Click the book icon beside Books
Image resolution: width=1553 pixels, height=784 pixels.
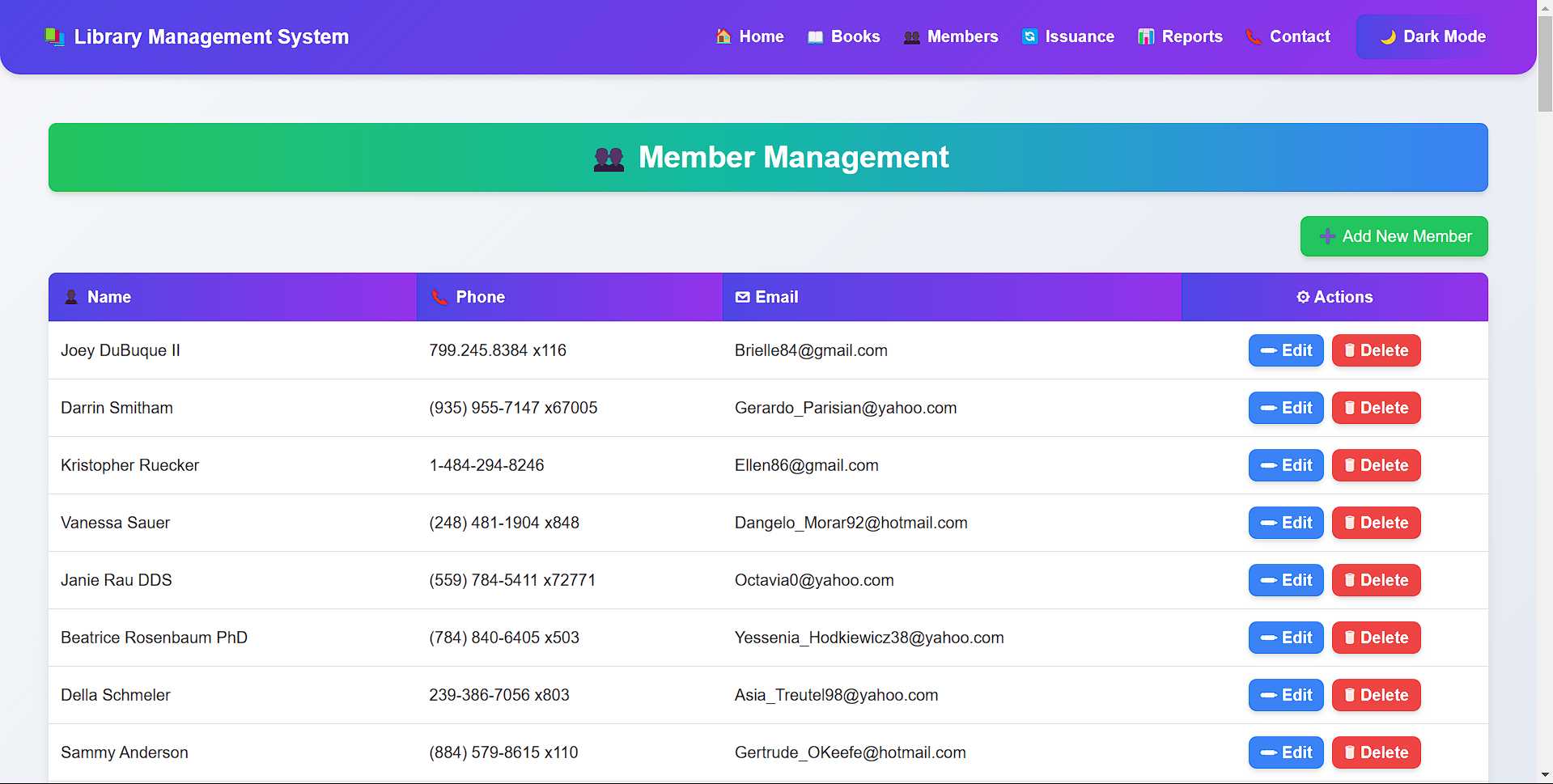coord(815,37)
